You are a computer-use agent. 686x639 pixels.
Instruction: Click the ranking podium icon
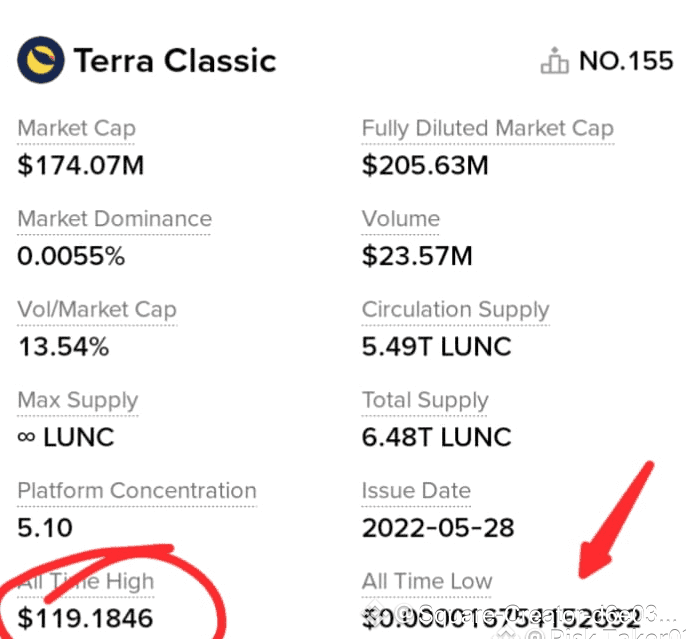point(553,62)
